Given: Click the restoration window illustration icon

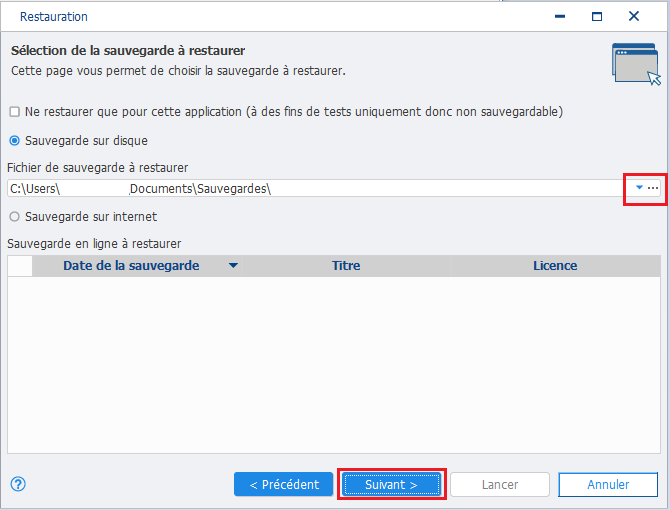Looking at the screenshot, I should (636, 64).
